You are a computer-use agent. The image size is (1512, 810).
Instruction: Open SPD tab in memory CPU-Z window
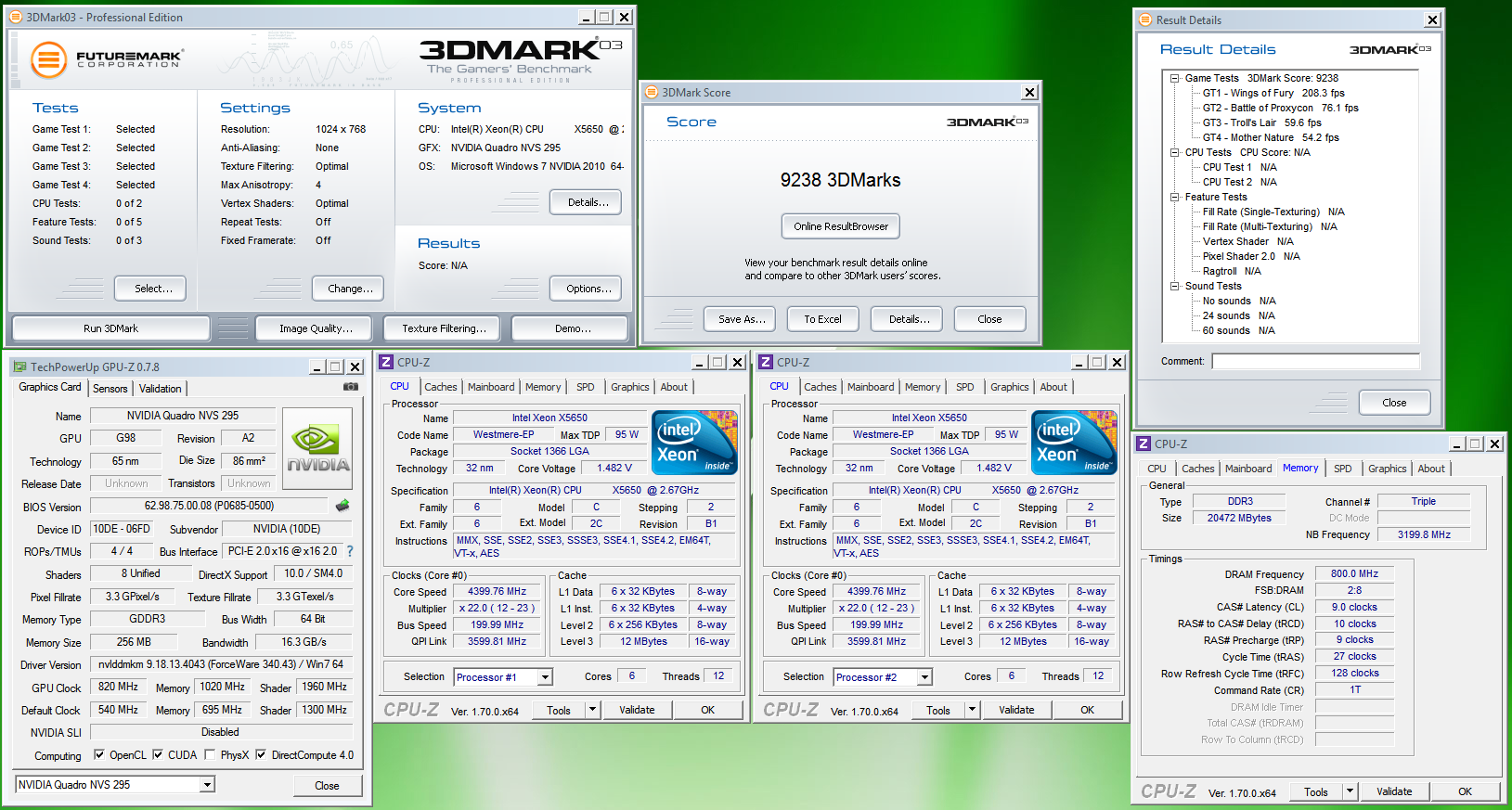coord(1343,469)
